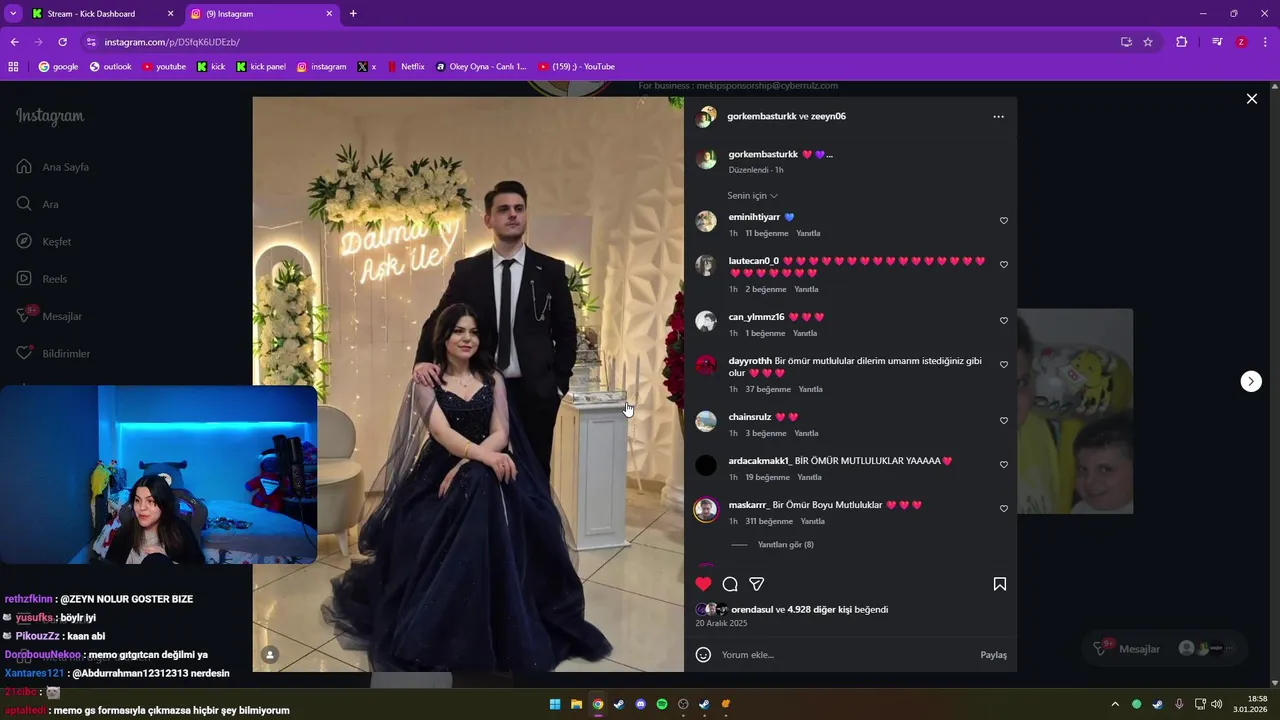The width and height of the screenshot is (1280, 720).
Task: Go to the next post arrow
Action: click(1251, 381)
